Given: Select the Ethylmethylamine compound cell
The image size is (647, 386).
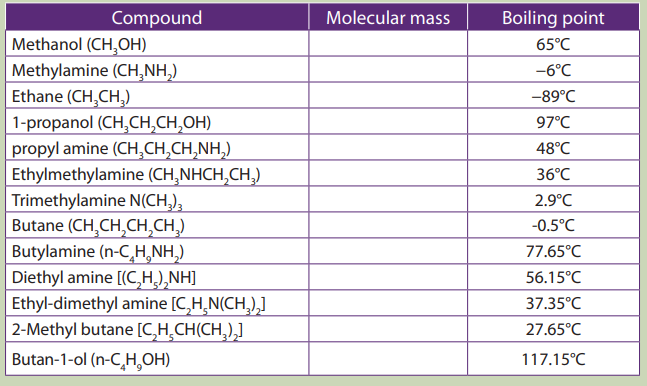Looking at the screenshot, I should click(x=157, y=173).
